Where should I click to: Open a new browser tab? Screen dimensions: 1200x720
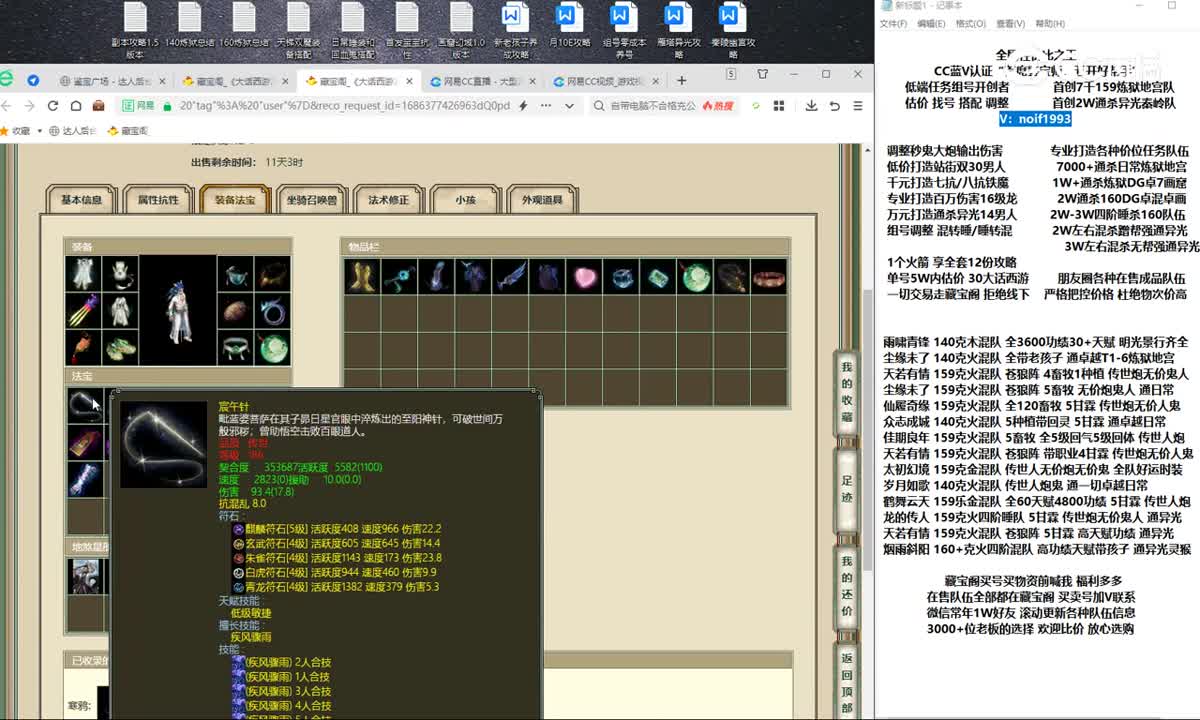click(x=682, y=80)
